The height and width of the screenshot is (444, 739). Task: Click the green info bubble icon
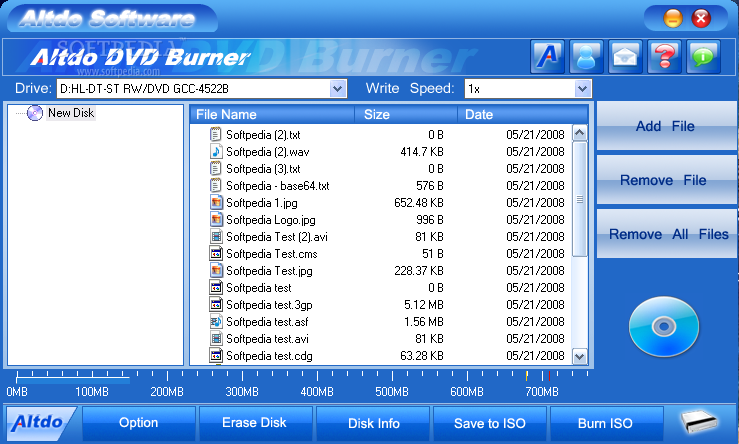click(x=704, y=57)
